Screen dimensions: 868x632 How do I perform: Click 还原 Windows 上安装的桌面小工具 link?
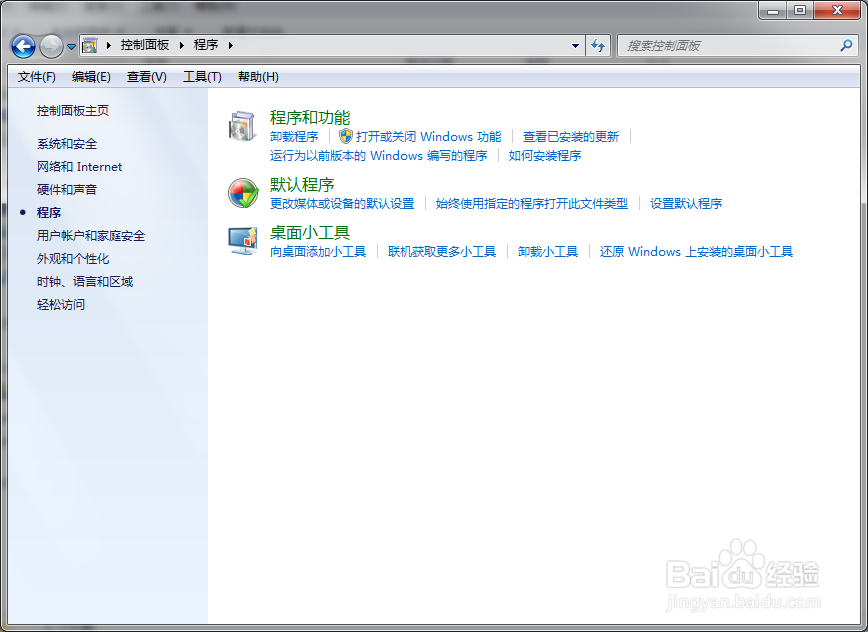pyautogui.click(x=696, y=252)
